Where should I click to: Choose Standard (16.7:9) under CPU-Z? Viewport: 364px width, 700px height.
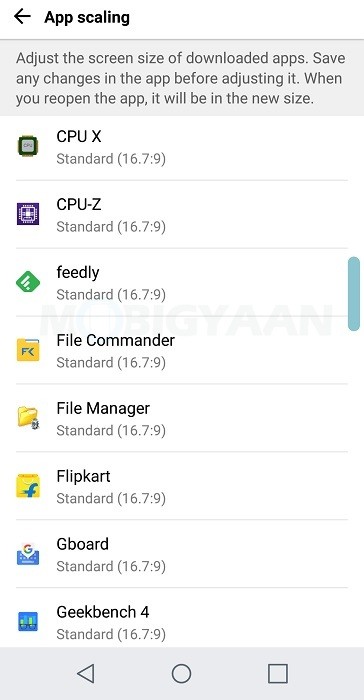(x=111, y=227)
